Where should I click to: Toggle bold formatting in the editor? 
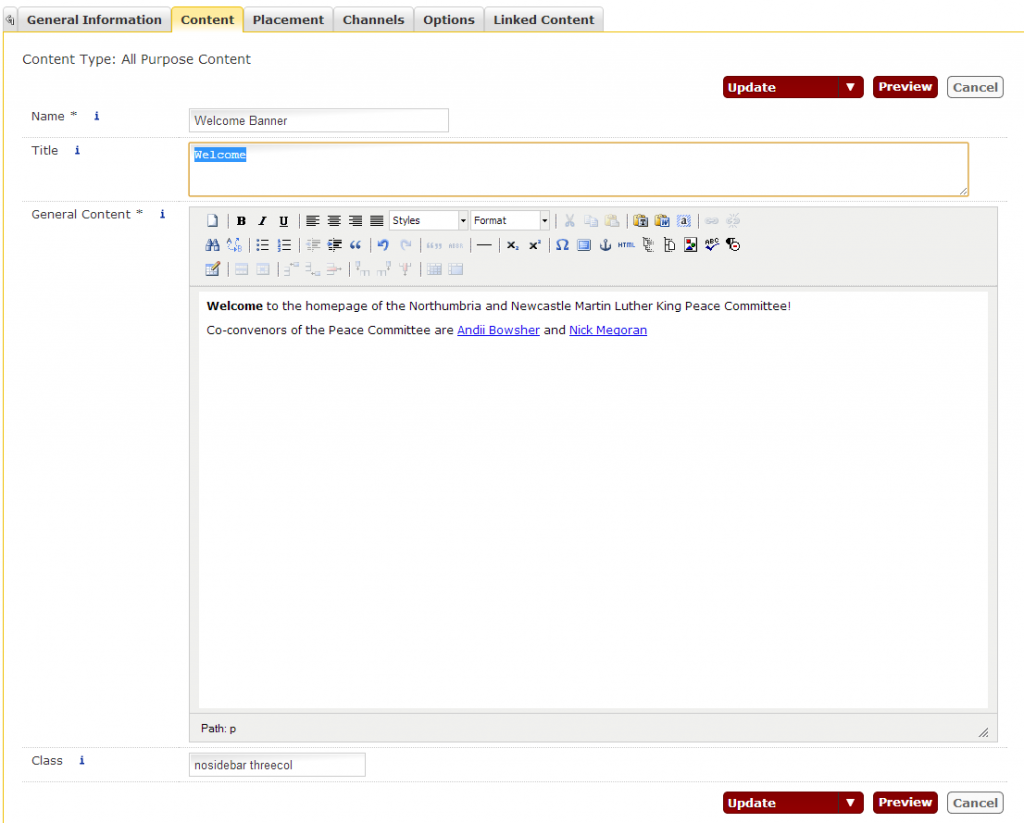tap(241, 221)
